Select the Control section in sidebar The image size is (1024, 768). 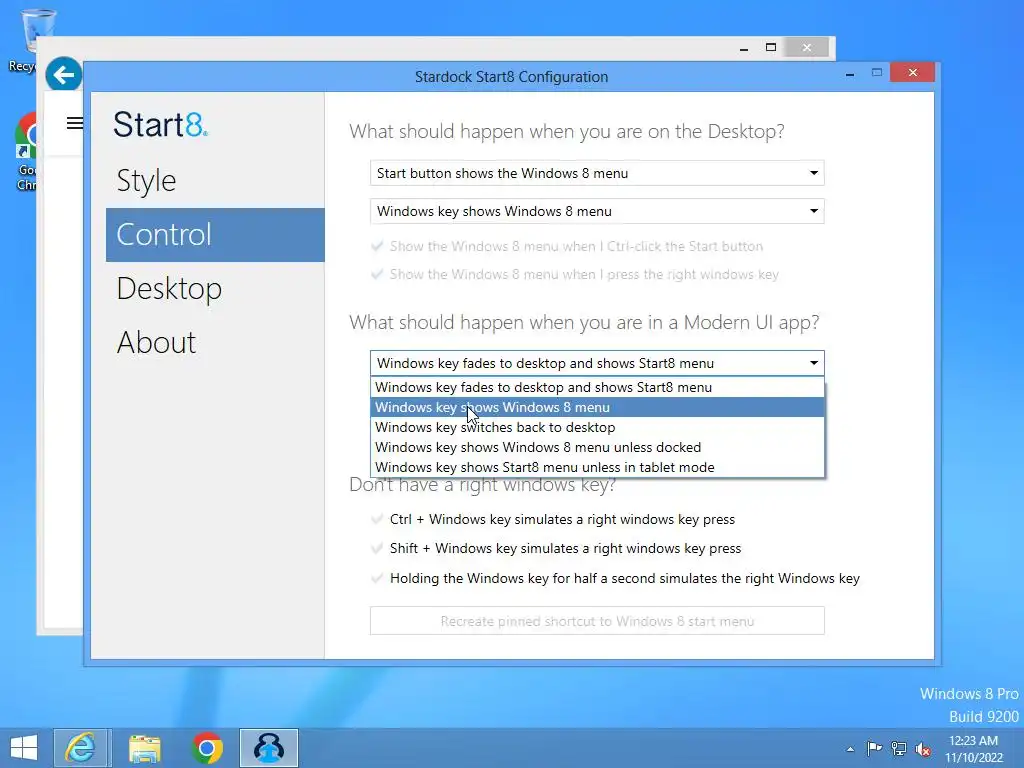(x=215, y=234)
